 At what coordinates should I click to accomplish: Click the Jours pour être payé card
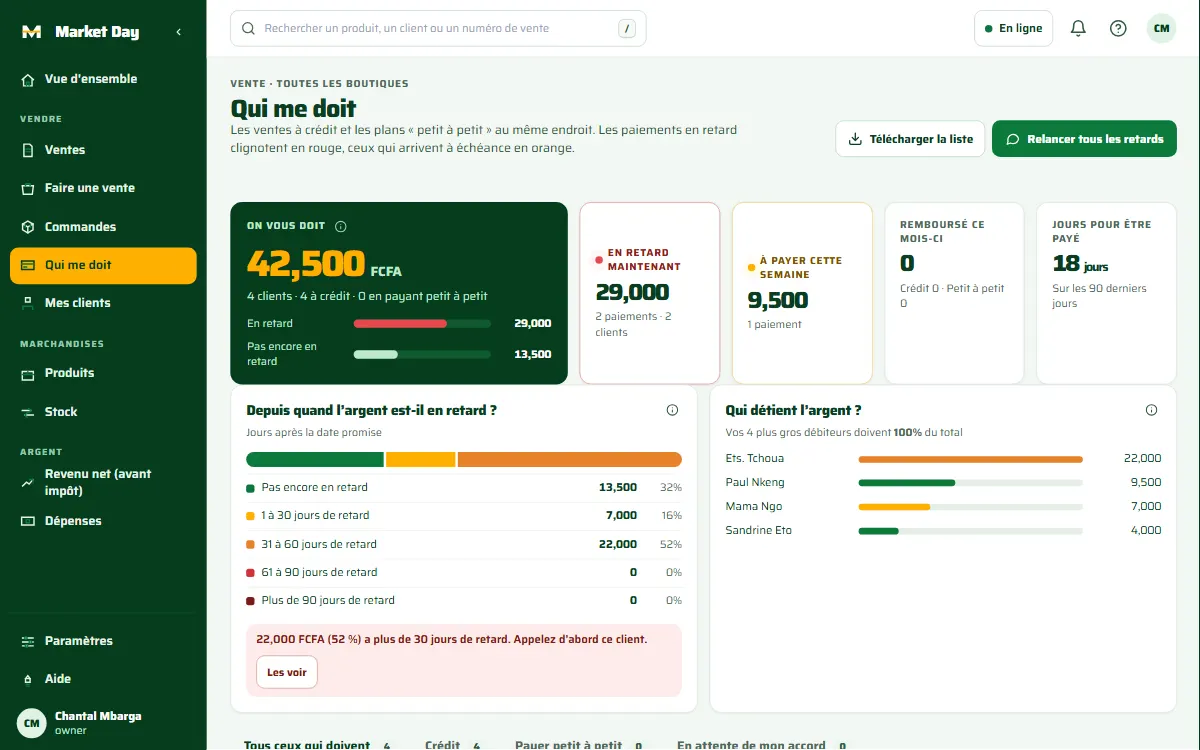coord(1106,293)
